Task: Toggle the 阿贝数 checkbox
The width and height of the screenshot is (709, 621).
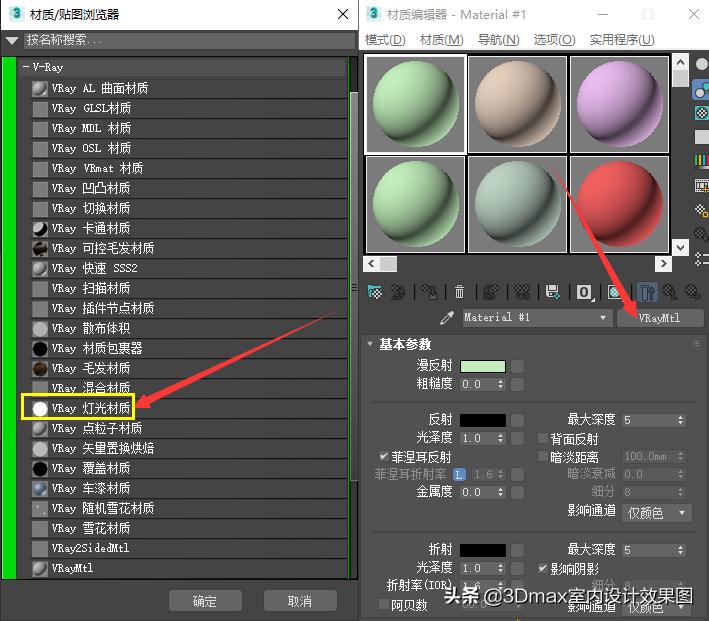Action: coord(383,604)
